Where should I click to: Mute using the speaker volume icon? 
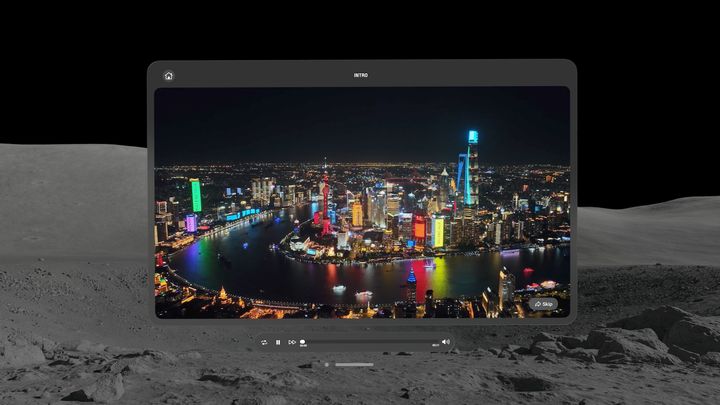(446, 342)
